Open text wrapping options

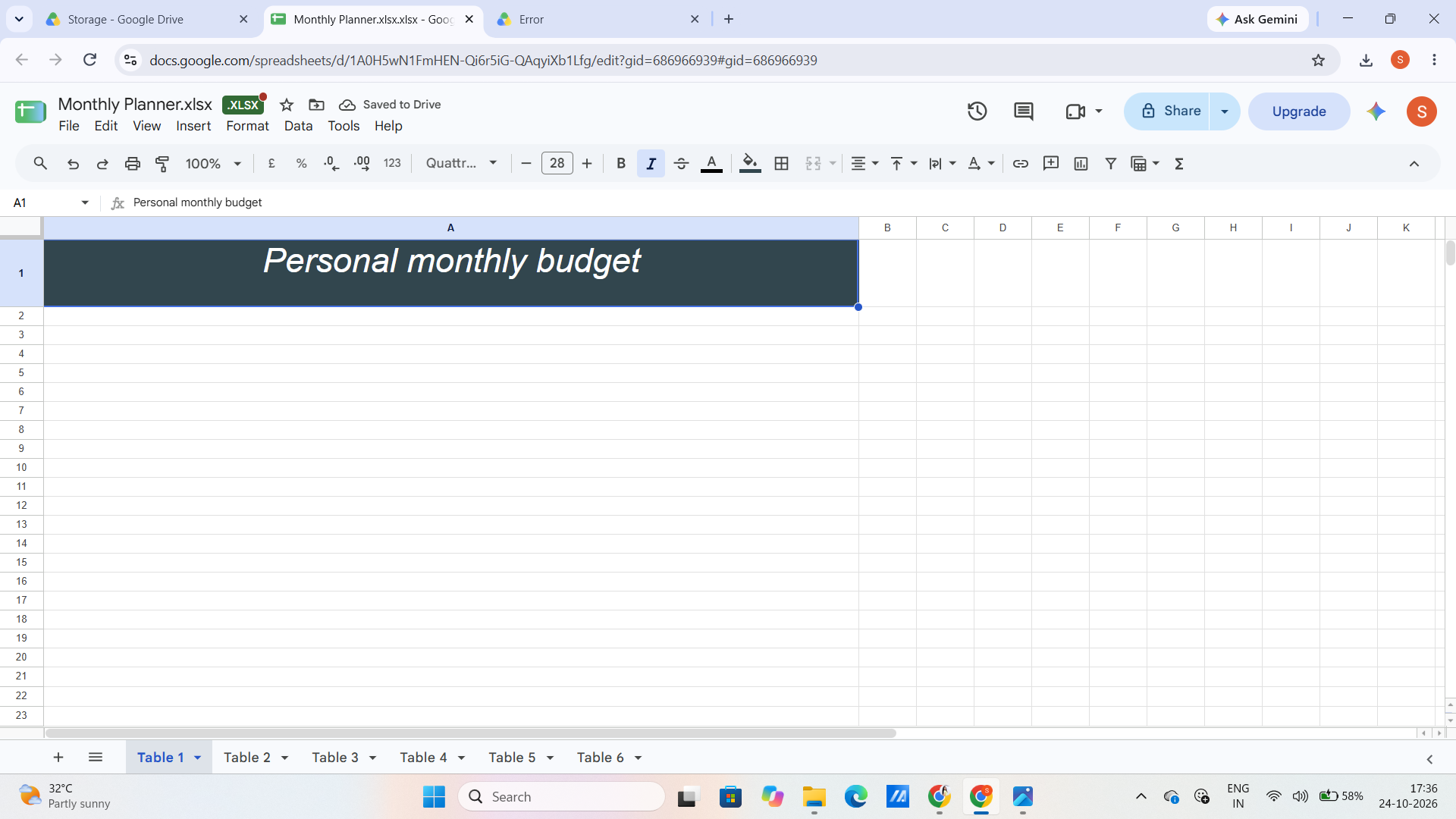tap(942, 163)
